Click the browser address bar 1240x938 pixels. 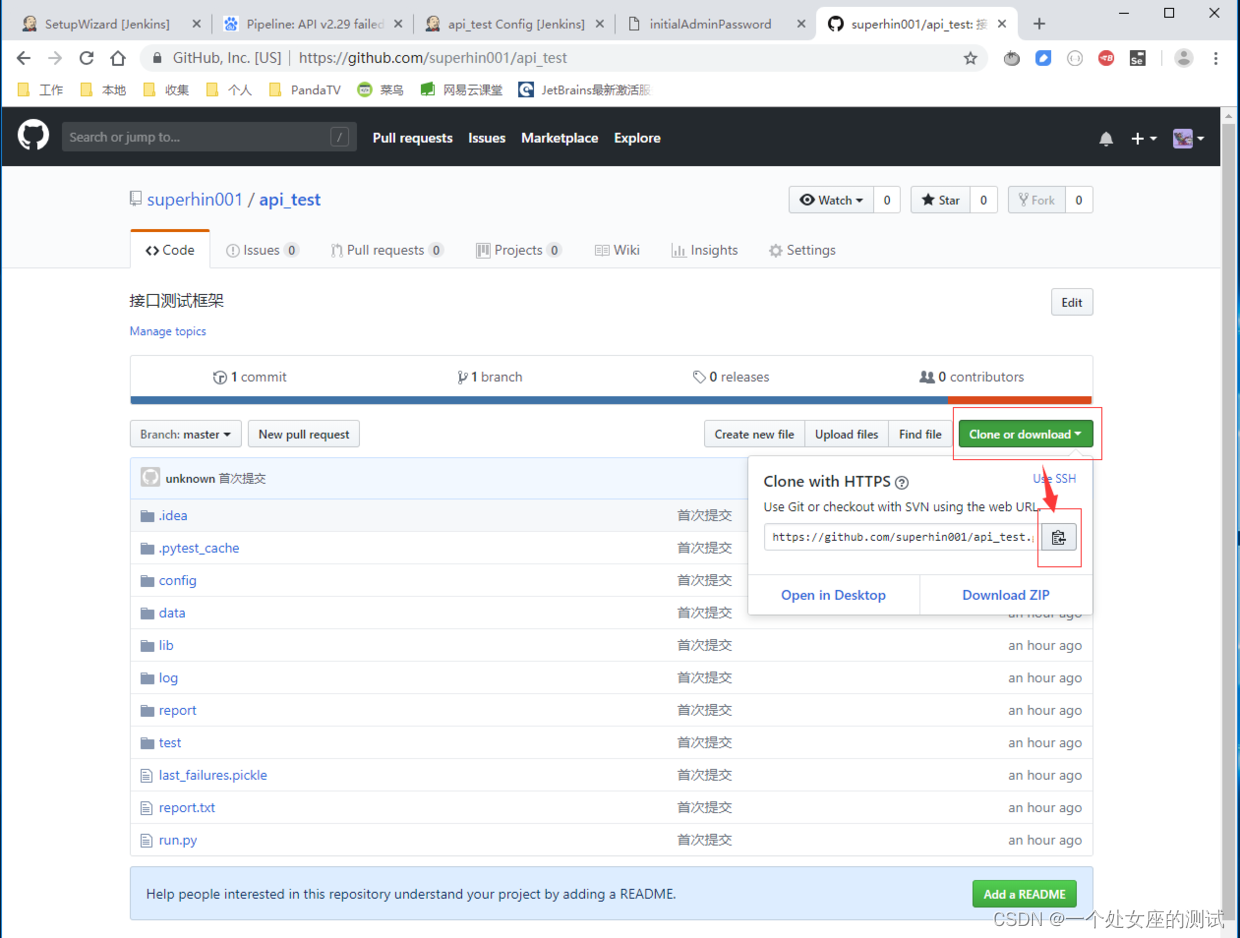coord(563,58)
